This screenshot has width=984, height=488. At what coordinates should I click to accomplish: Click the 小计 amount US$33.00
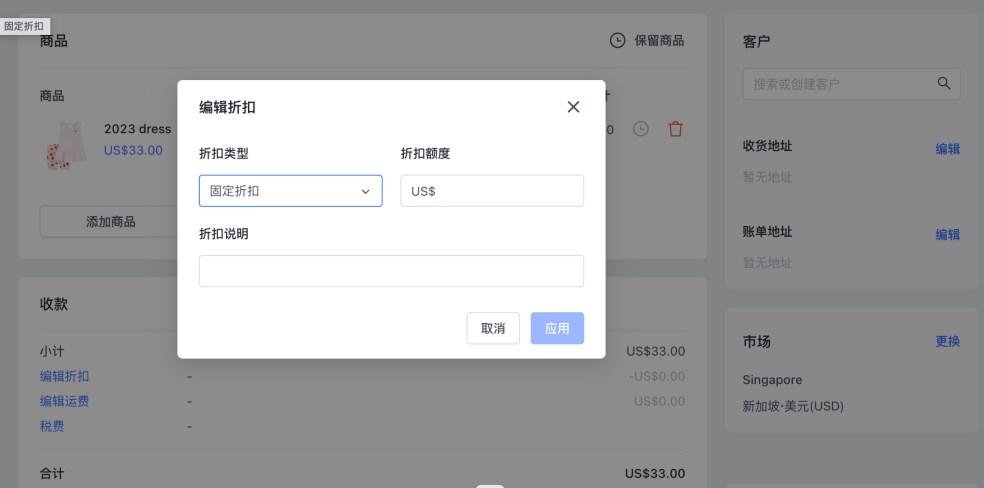click(x=656, y=351)
